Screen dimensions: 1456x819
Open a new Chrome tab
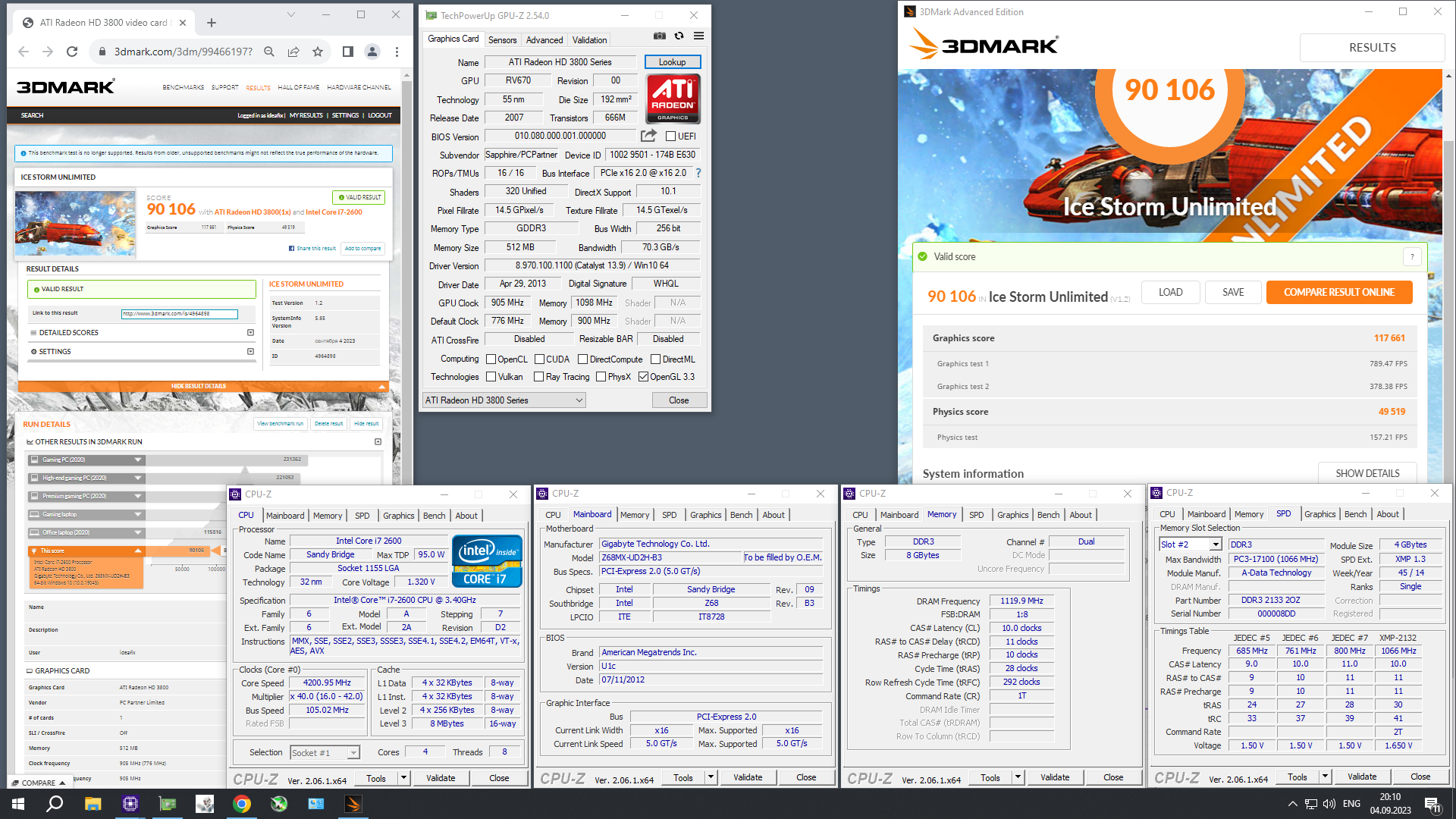[212, 23]
